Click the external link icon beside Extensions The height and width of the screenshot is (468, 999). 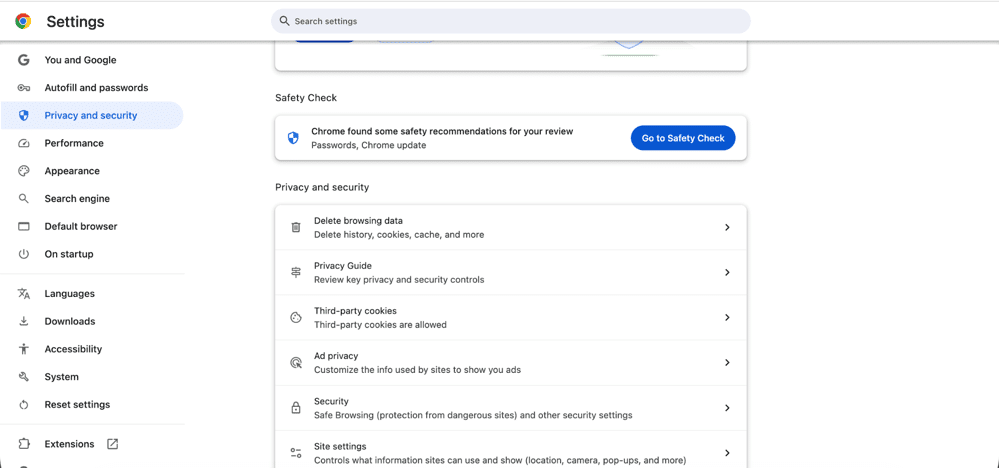(x=112, y=444)
